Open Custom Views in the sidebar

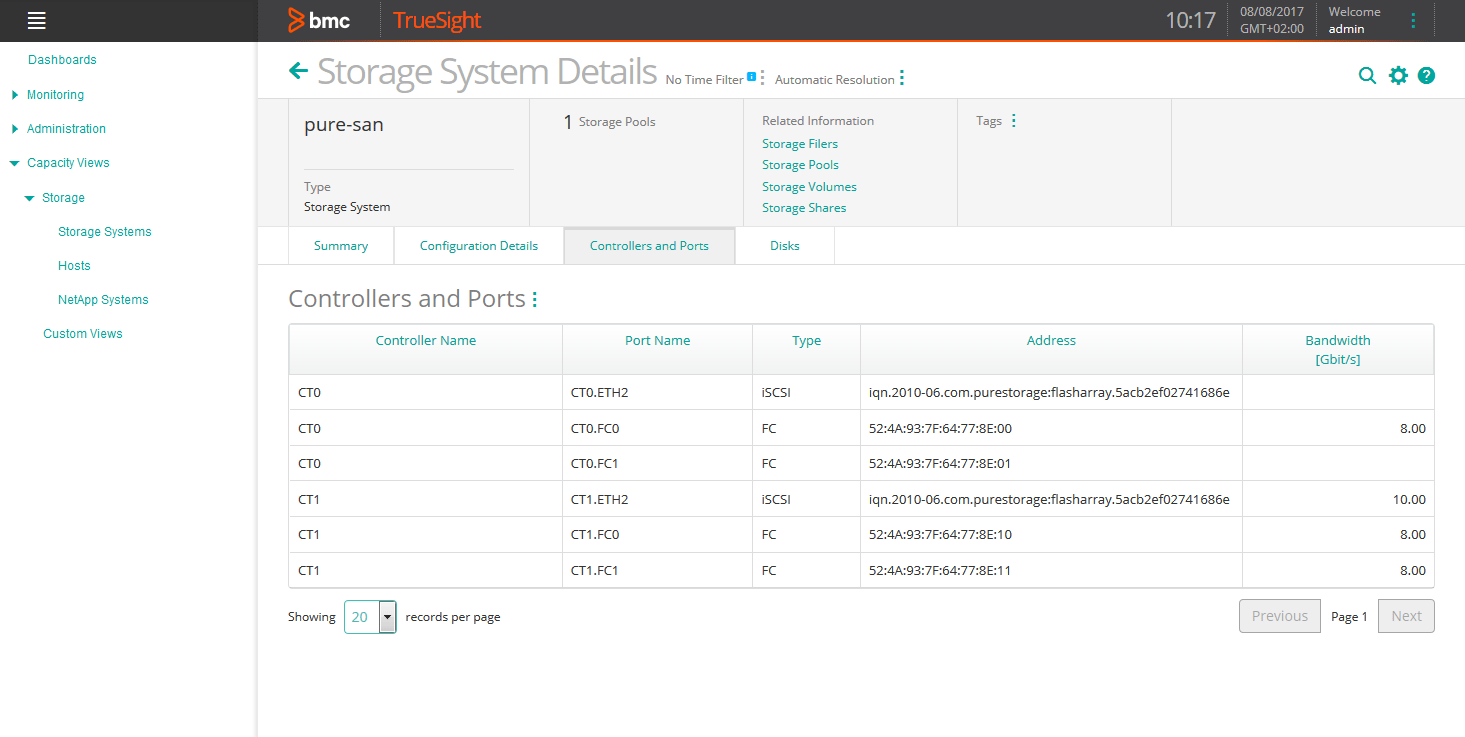pos(83,334)
